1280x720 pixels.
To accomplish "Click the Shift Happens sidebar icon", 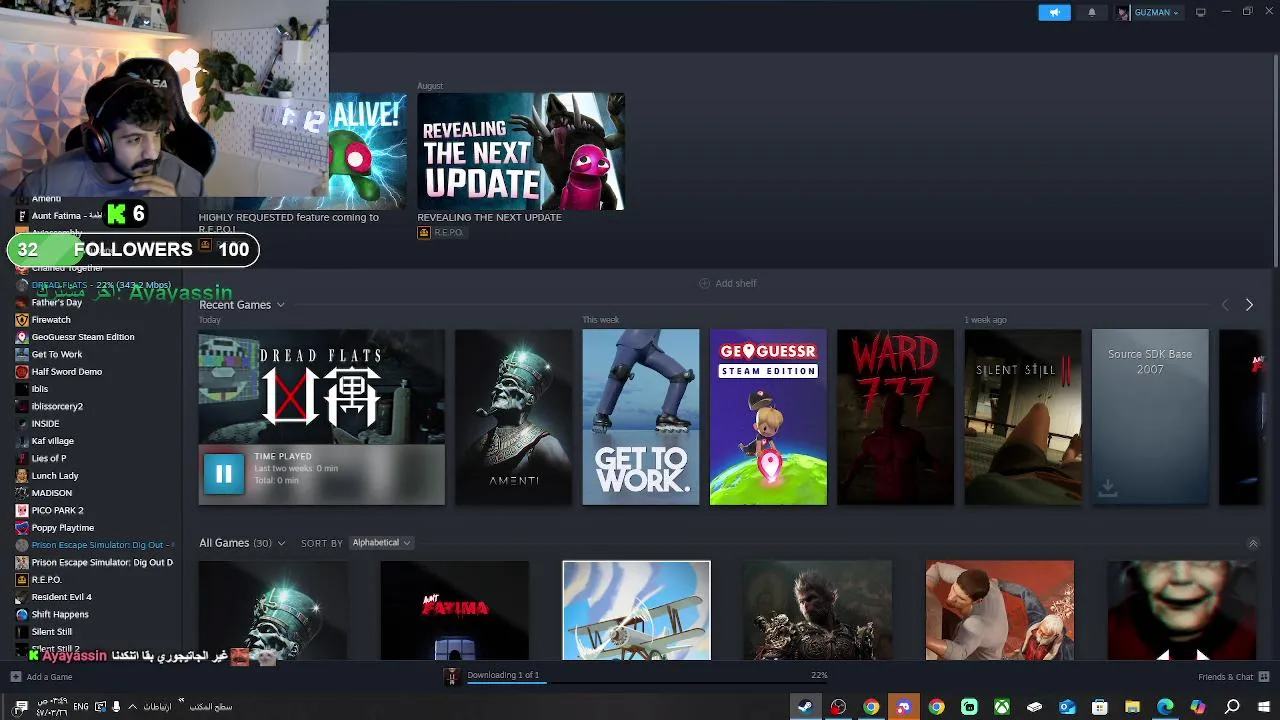I will [22, 614].
